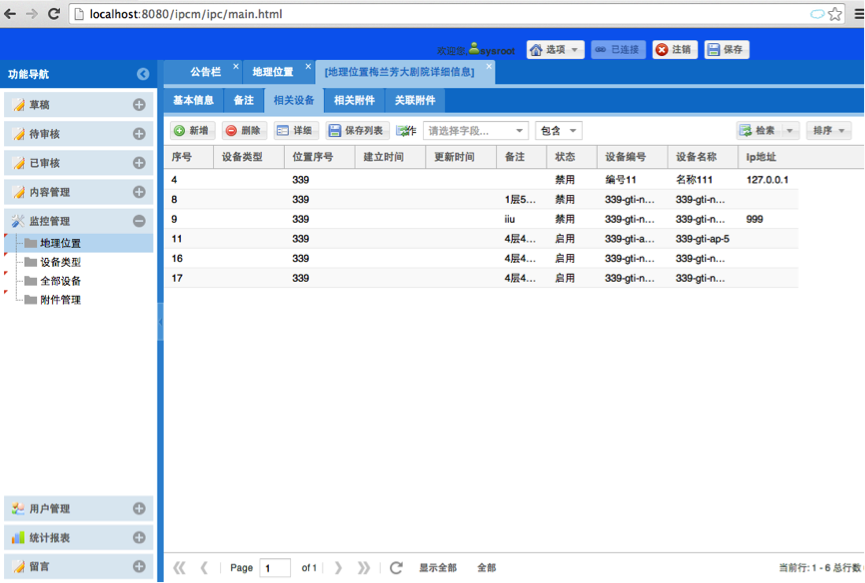Expand the 内容管理 section
The image size is (865, 583).
139,192
